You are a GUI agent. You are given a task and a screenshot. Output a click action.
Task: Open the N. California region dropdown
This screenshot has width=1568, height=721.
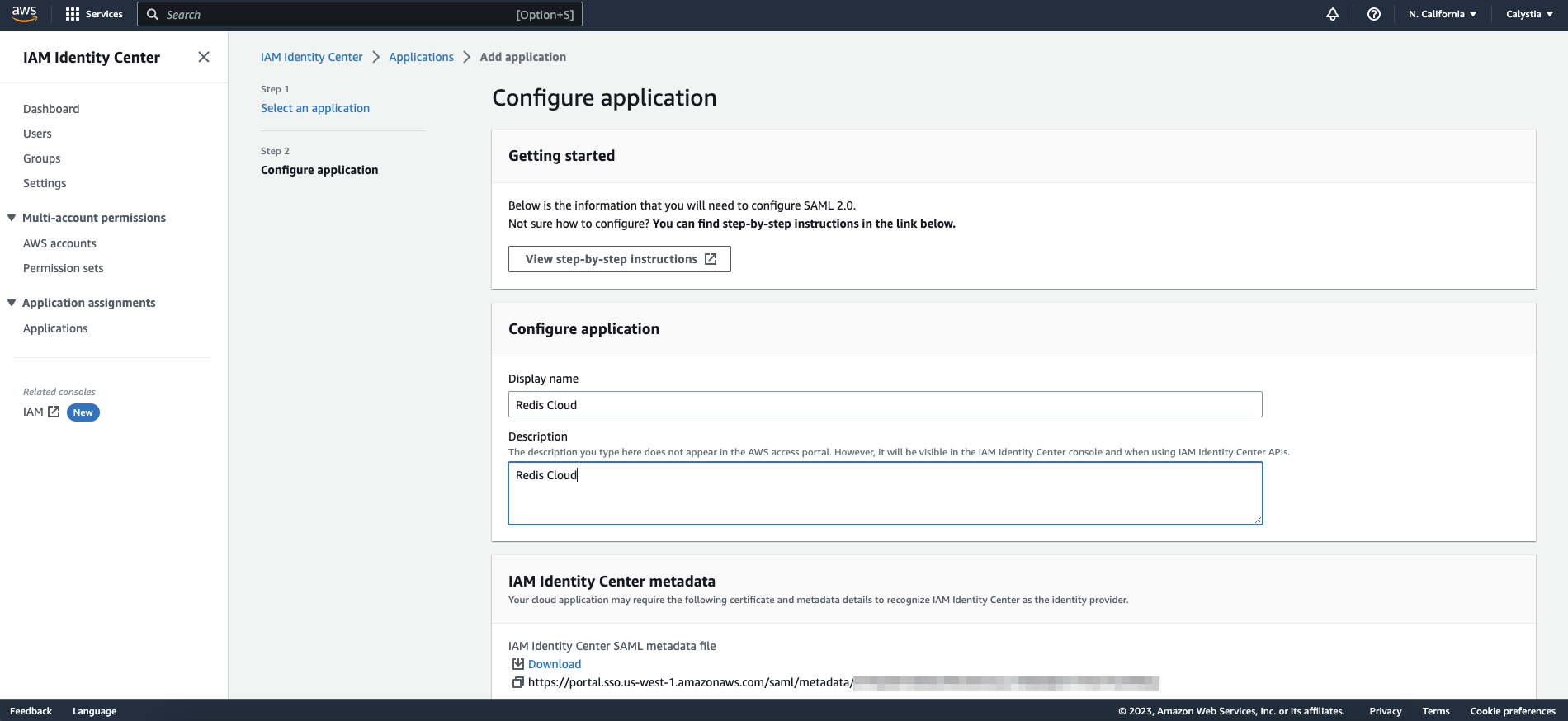[1442, 14]
